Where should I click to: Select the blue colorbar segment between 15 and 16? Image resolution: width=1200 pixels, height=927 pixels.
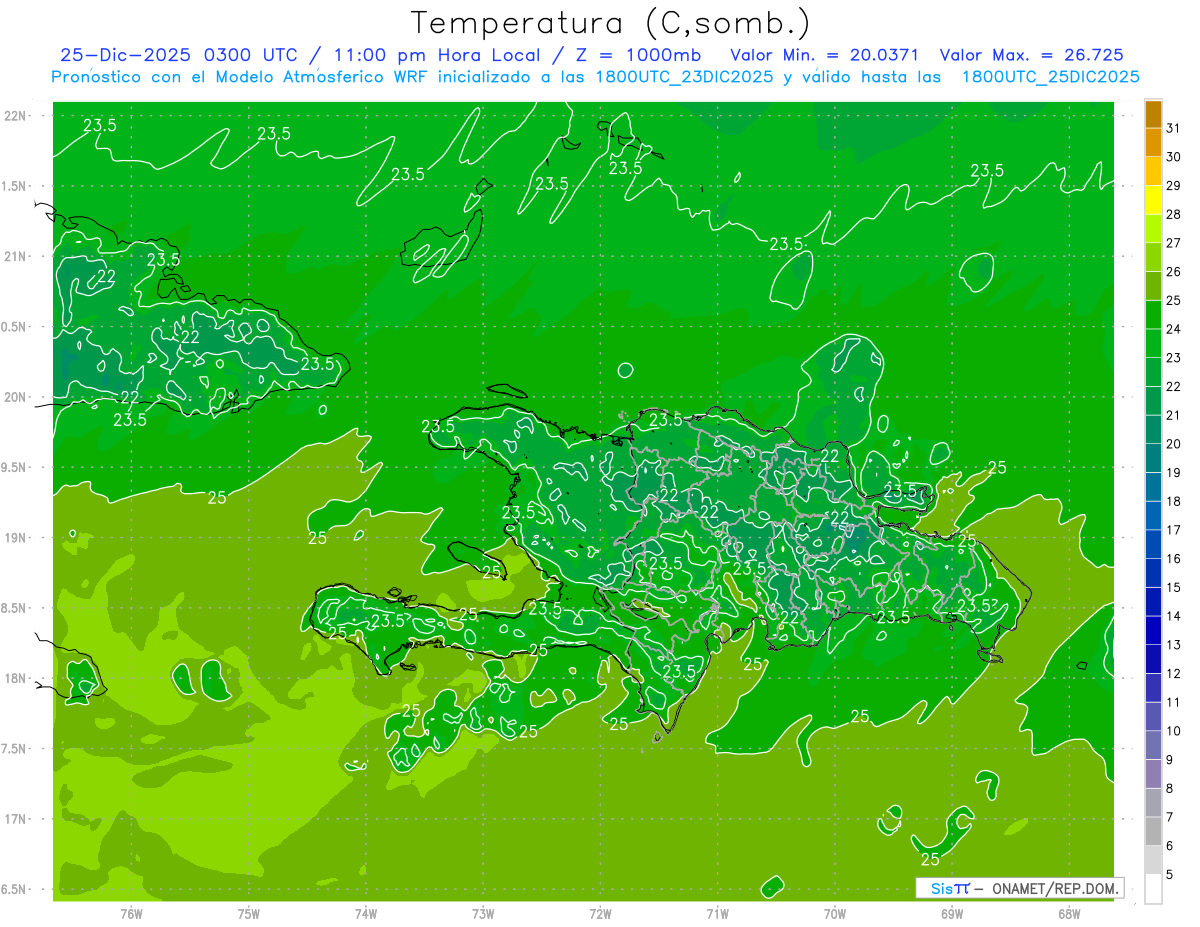(x=1153, y=572)
